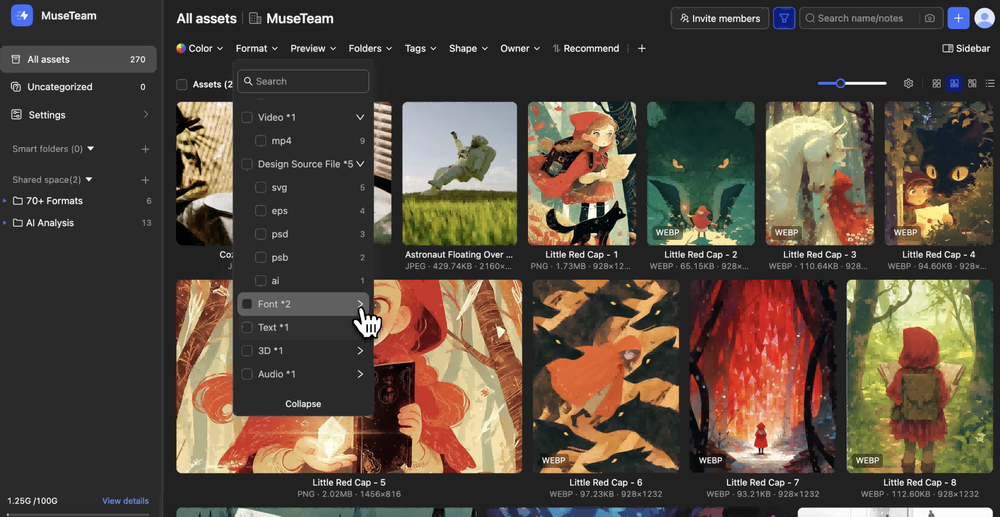Screen dimensions: 1000x517
Task: Collapse the Design Source File group
Action: (360, 164)
